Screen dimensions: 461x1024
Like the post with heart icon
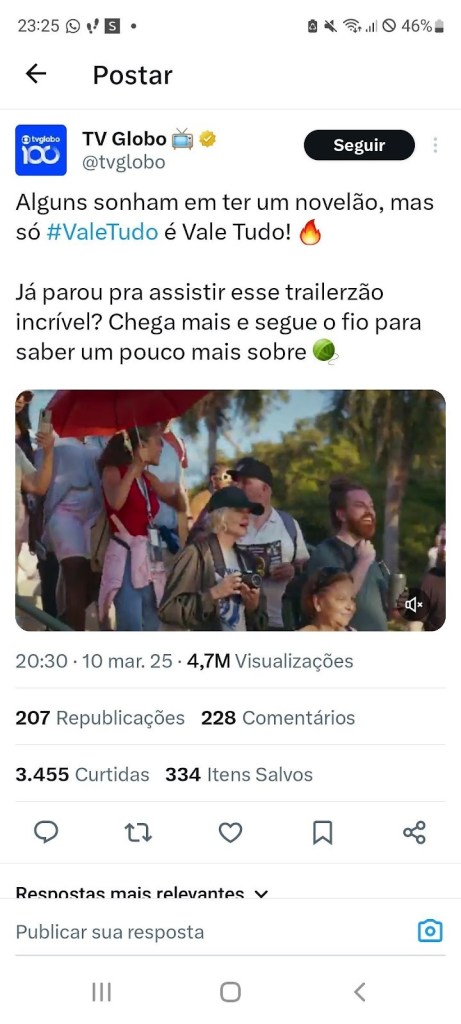coord(230,832)
